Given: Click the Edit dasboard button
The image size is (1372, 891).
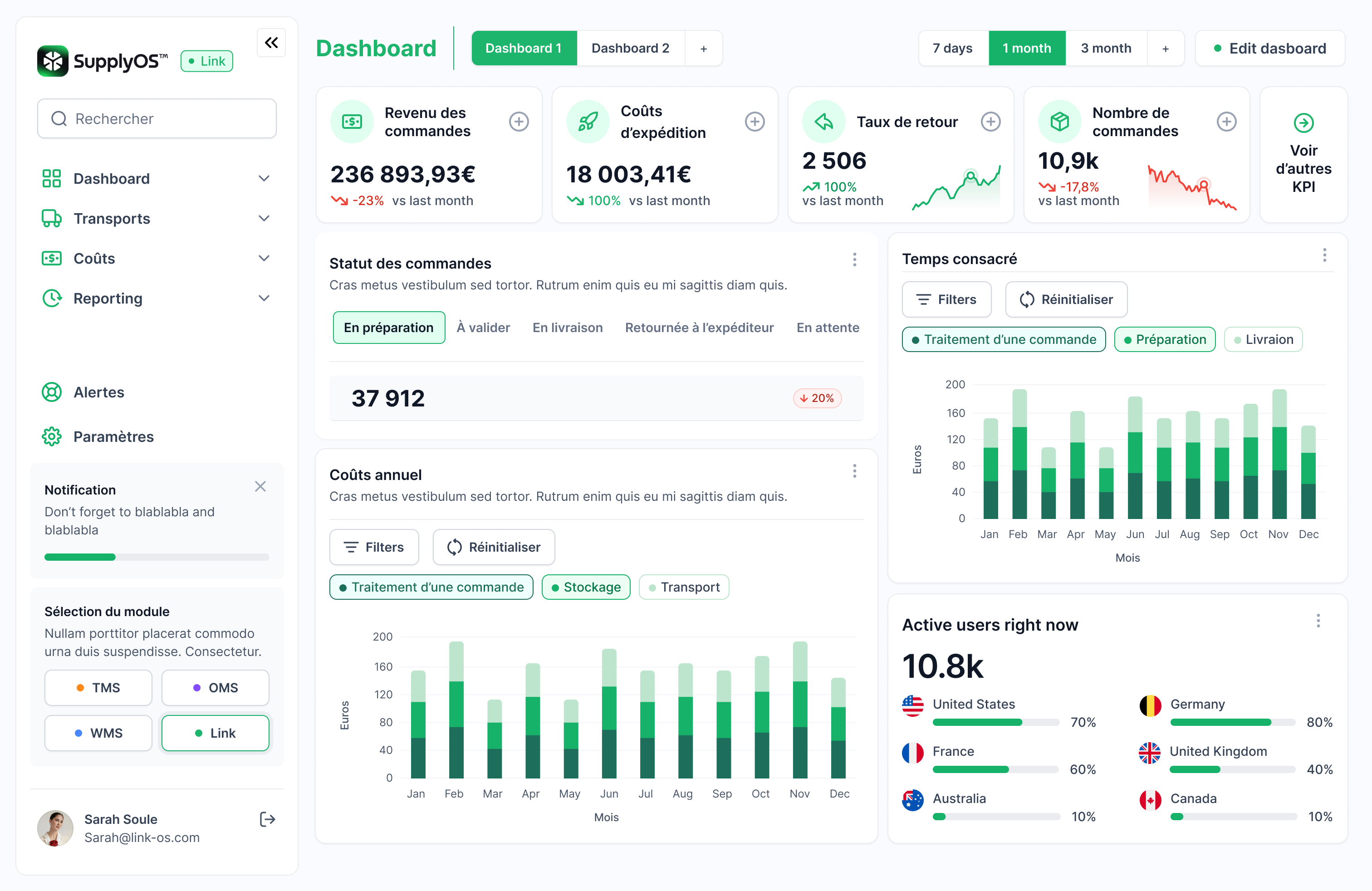Looking at the screenshot, I should (1270, 49).
